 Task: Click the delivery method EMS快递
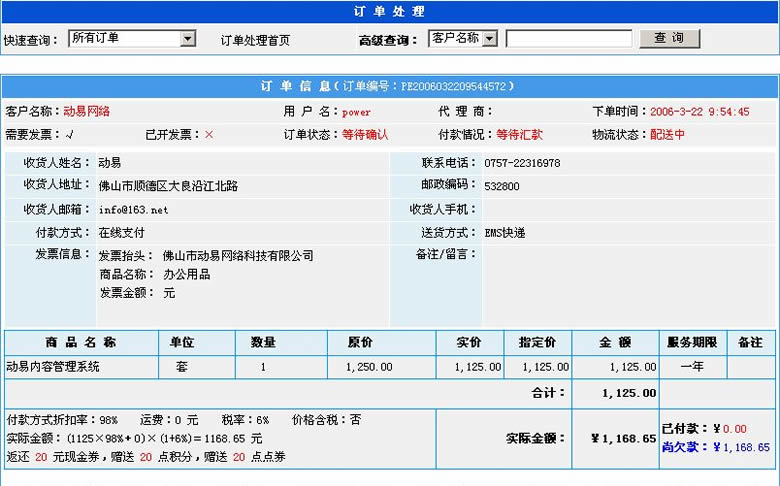(x=505, y=233)
